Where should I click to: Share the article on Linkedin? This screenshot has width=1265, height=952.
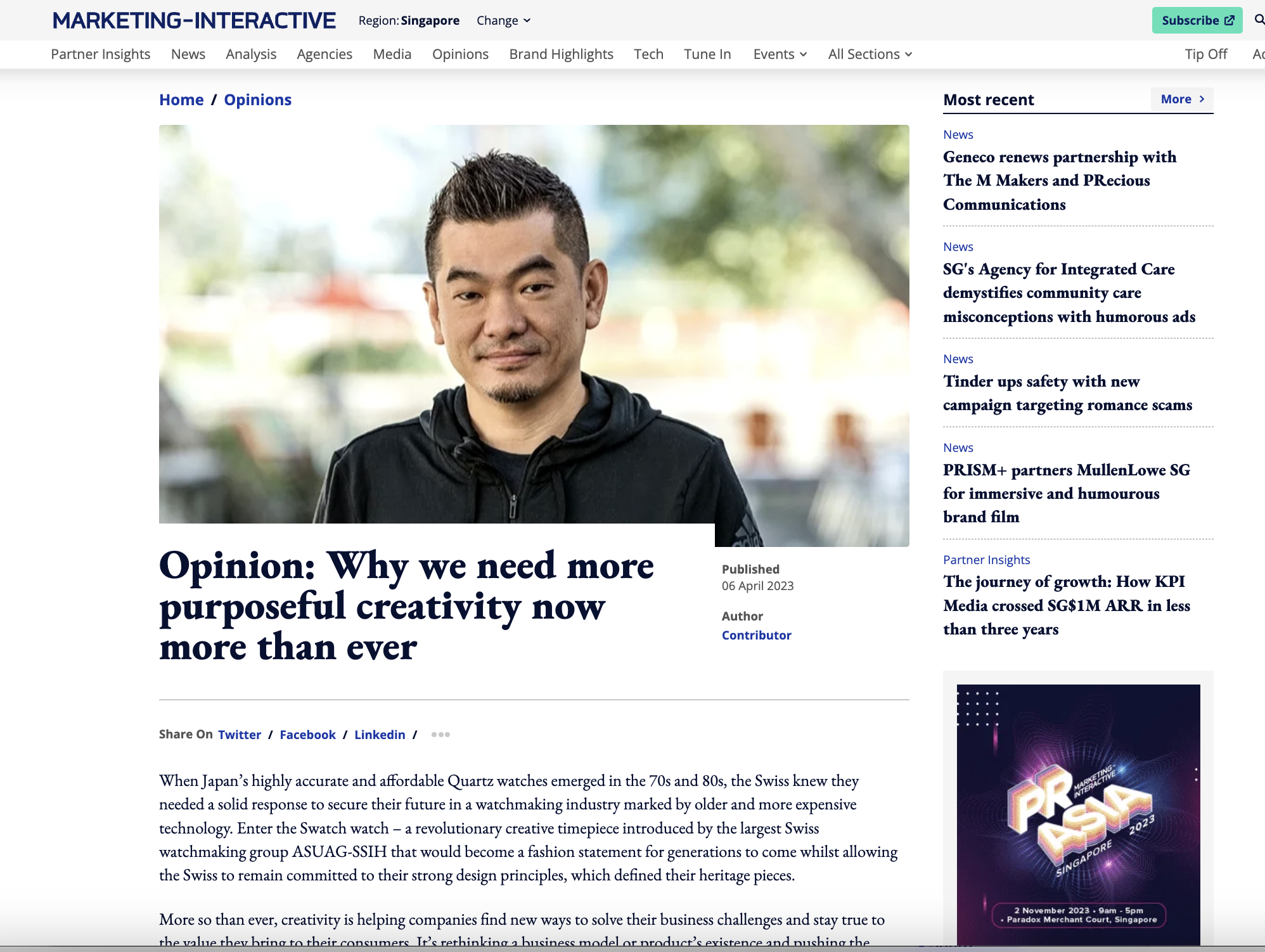(380, 735)
